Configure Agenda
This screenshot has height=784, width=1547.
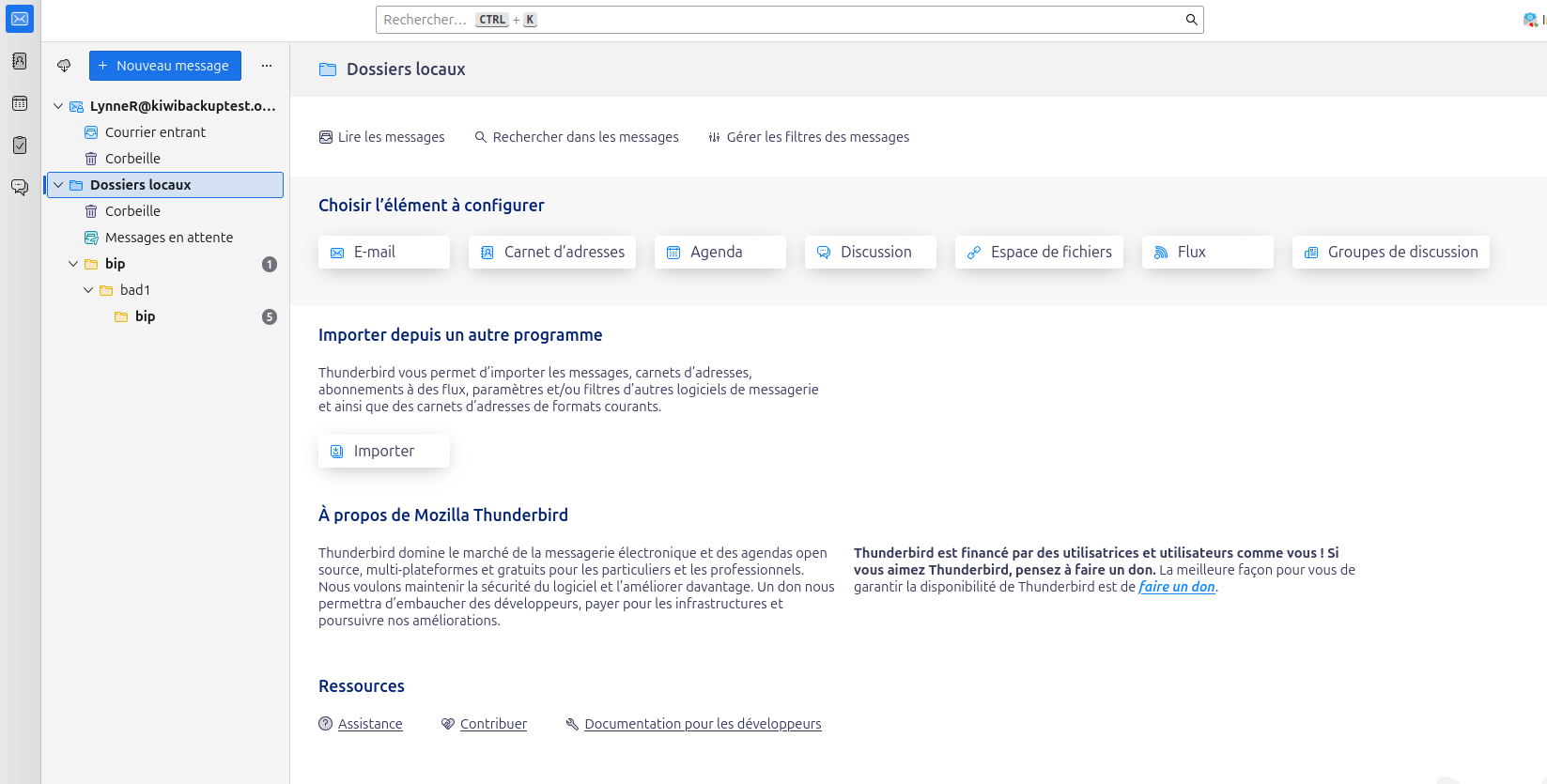(x=720, y=252)
